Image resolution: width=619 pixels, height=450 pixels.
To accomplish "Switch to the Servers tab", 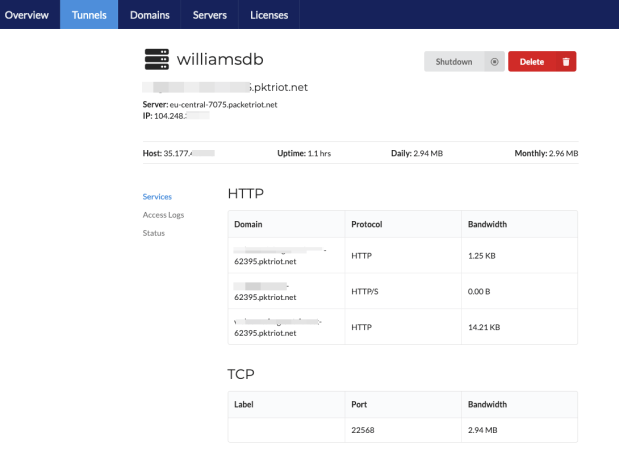I will click(210, 15).
